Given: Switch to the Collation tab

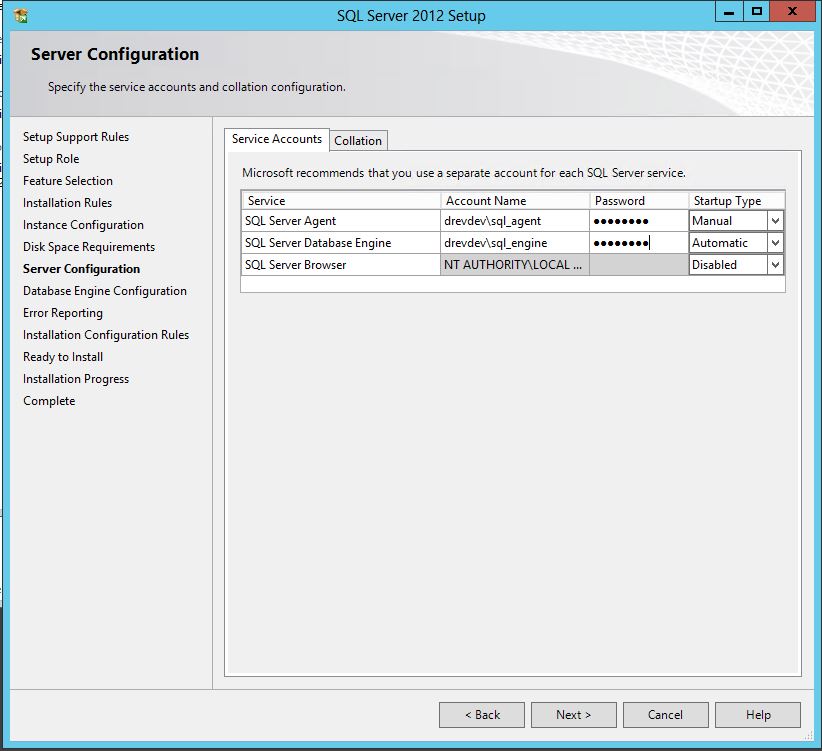Looking at the screenshot, I should (359, 140).
